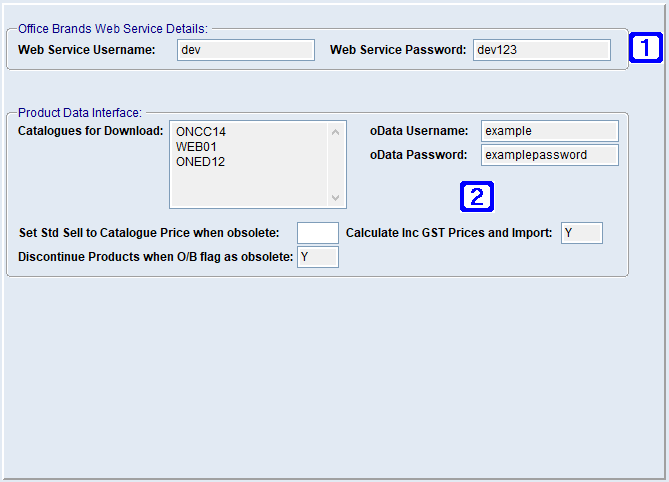669x482 pixels.
Task: Click the Web Service Username label
Action: [x=86, y=50]
